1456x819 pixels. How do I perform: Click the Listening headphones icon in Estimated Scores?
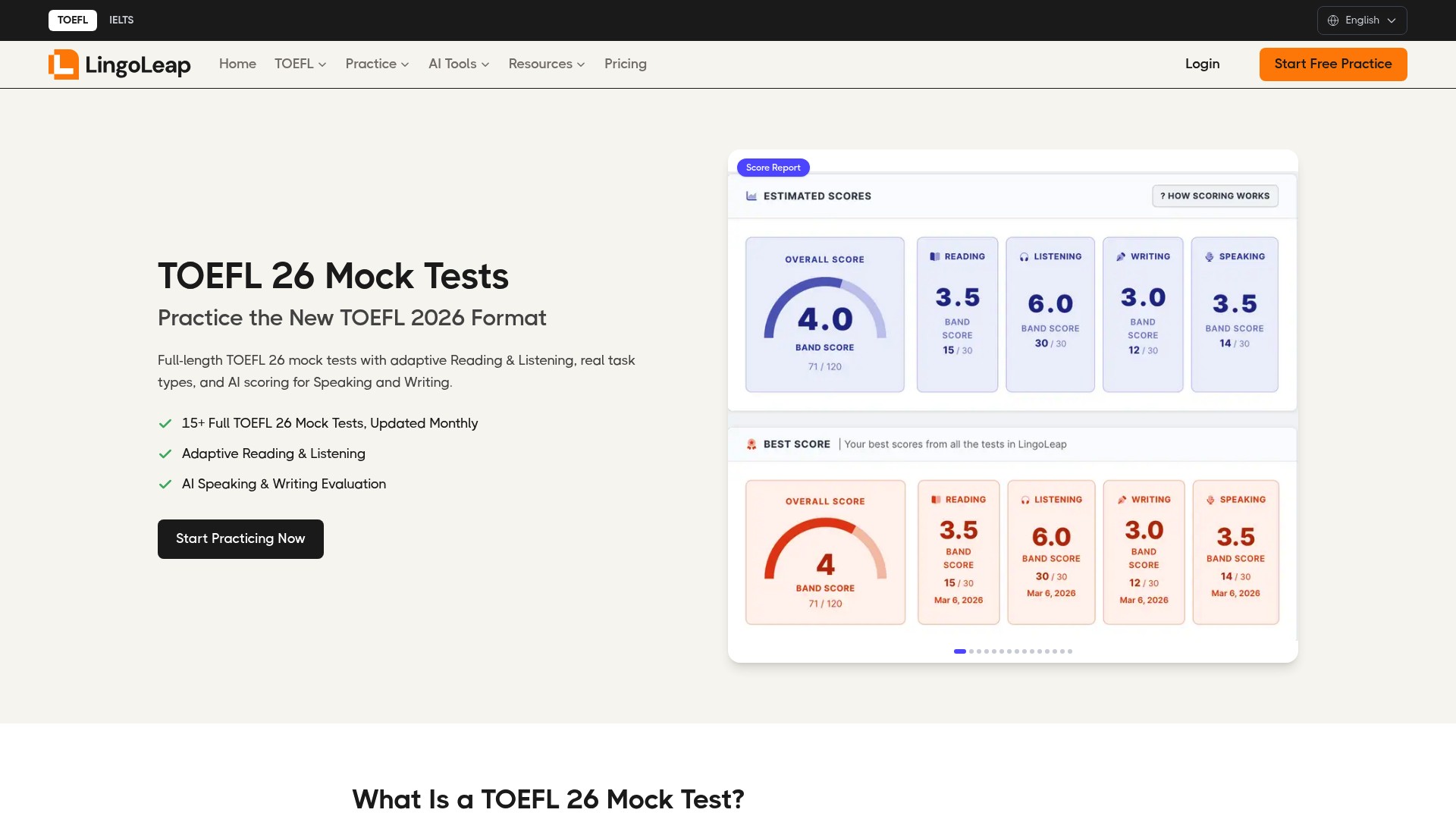[x=1025, y=257]
